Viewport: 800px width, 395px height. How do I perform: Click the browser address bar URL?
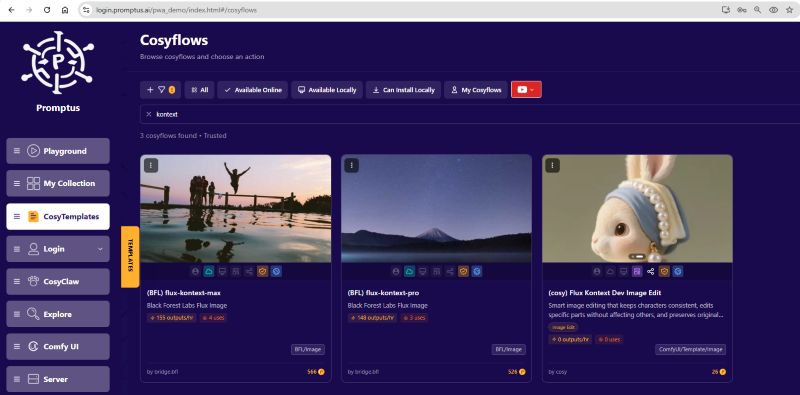[177, 10]
